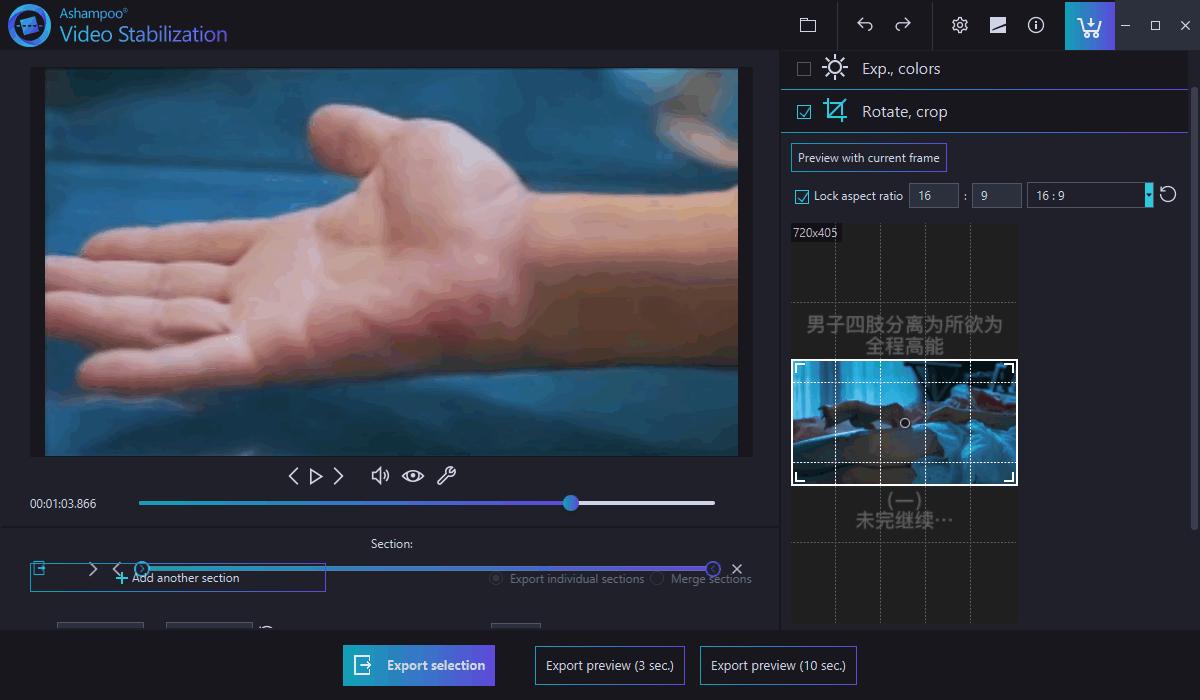This screenshot has width=1200, height=700.
Task: Click the 00:01:03.866 timecode
Action: (x=63, y=504)
